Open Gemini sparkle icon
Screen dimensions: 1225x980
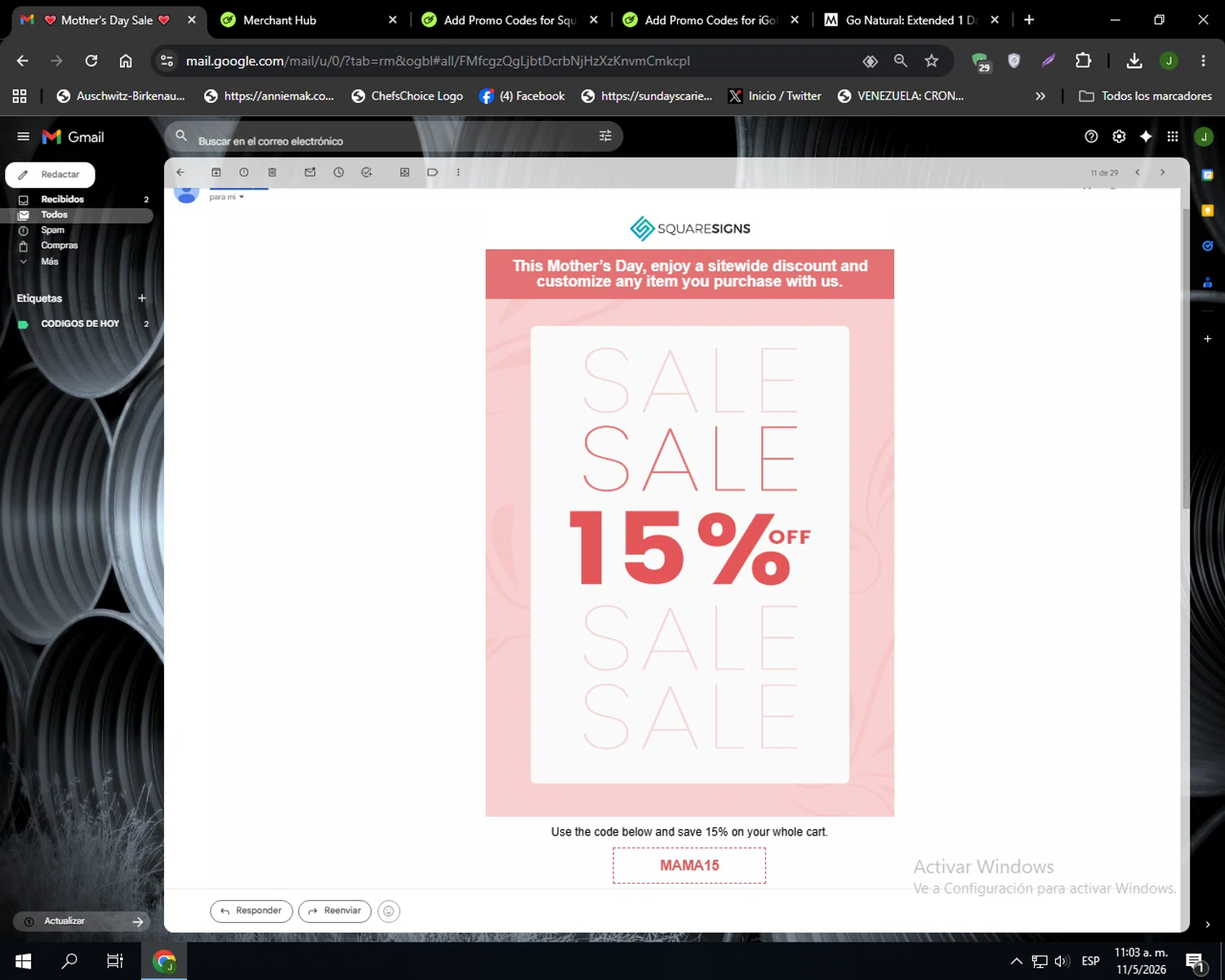[1146, 136]
